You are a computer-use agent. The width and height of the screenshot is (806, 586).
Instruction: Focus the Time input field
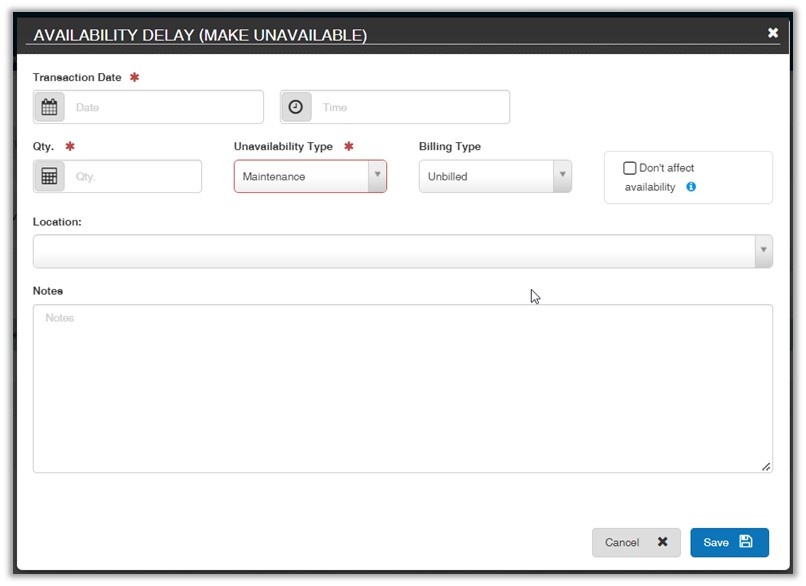click(410, 107)
